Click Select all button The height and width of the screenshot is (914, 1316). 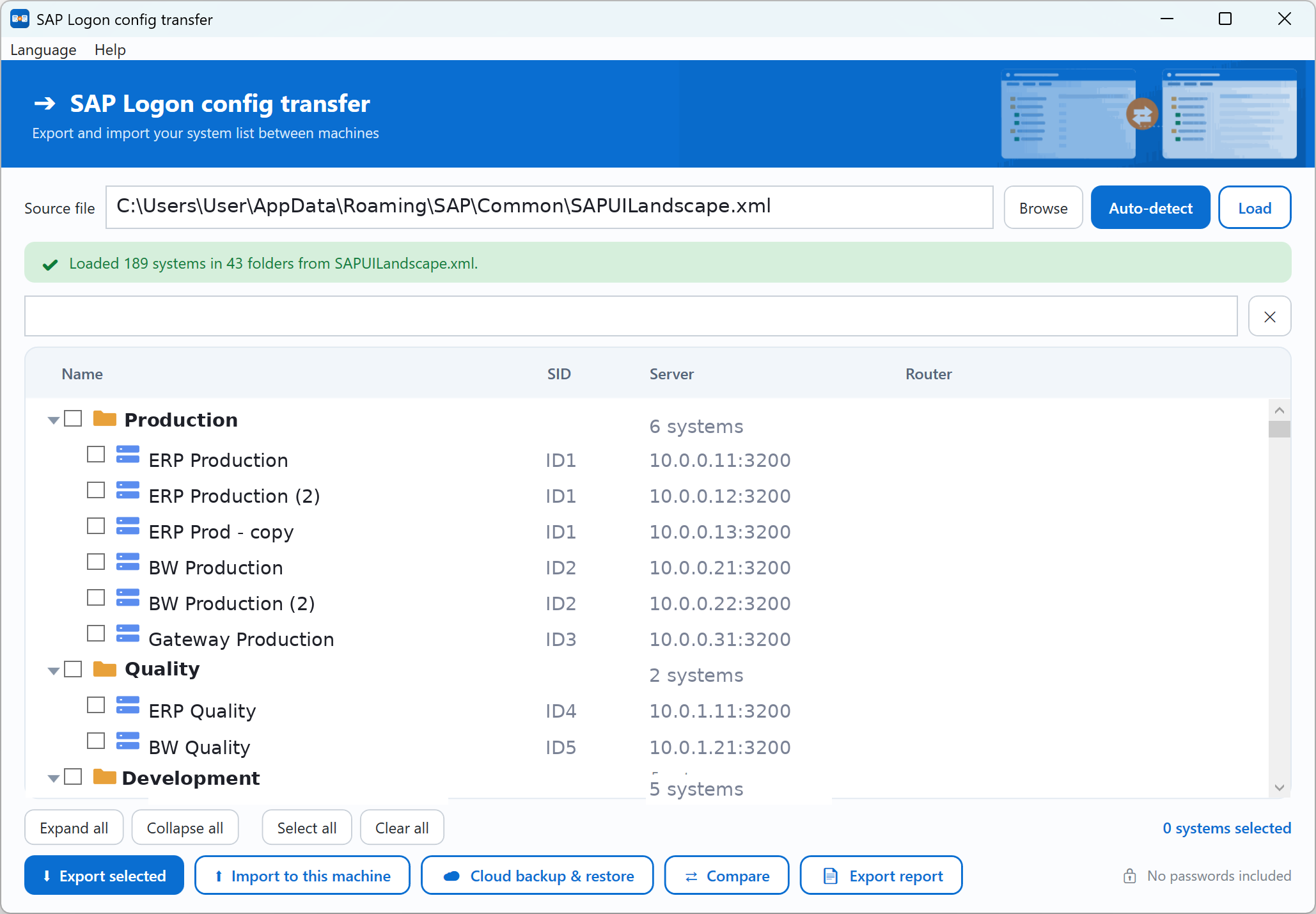click(307, 828)
